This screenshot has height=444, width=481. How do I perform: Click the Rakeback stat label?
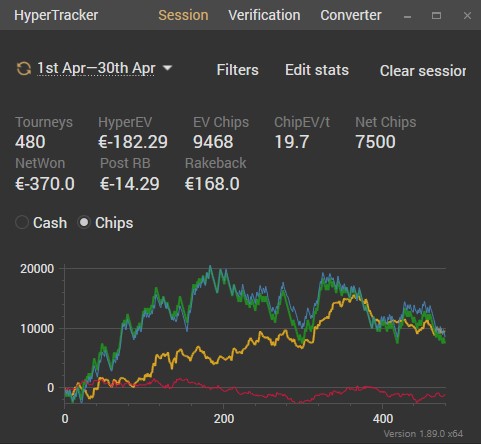click(x=216, y=163)
